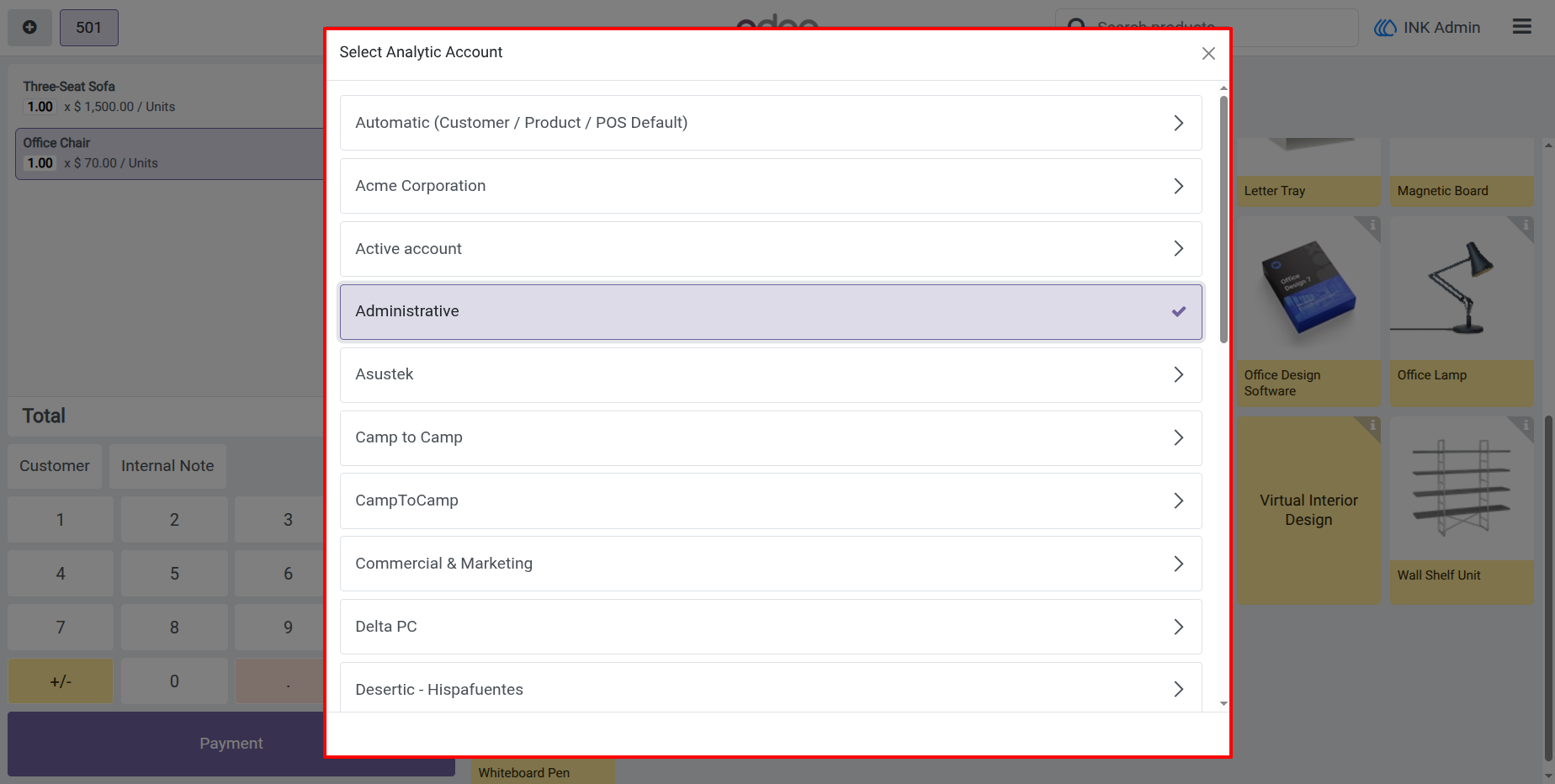The image size is (1555, 784).
Task: Click the CampToCamp account text
Action: click(406, 501)
